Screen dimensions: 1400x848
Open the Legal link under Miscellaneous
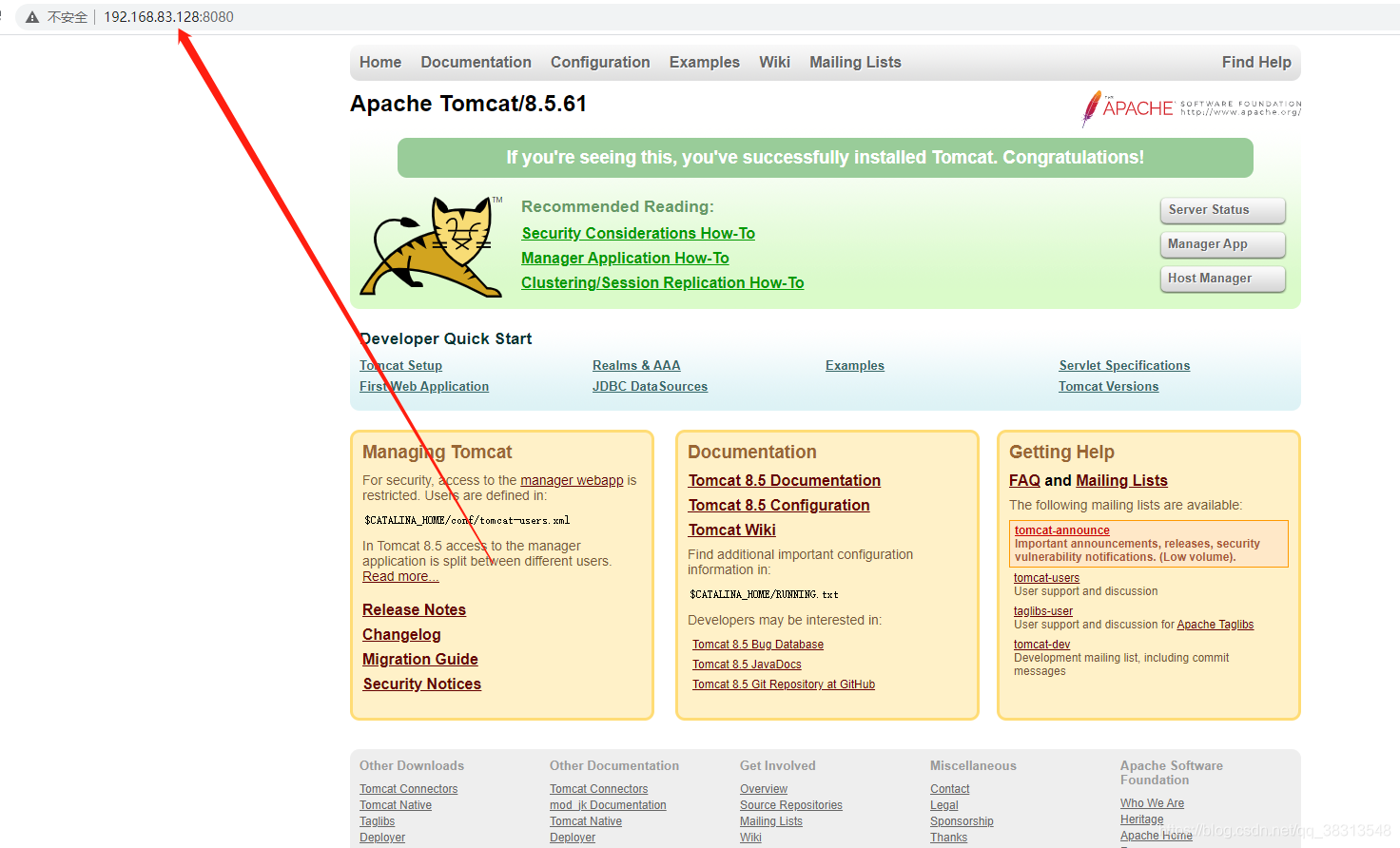tap(944, 805)
